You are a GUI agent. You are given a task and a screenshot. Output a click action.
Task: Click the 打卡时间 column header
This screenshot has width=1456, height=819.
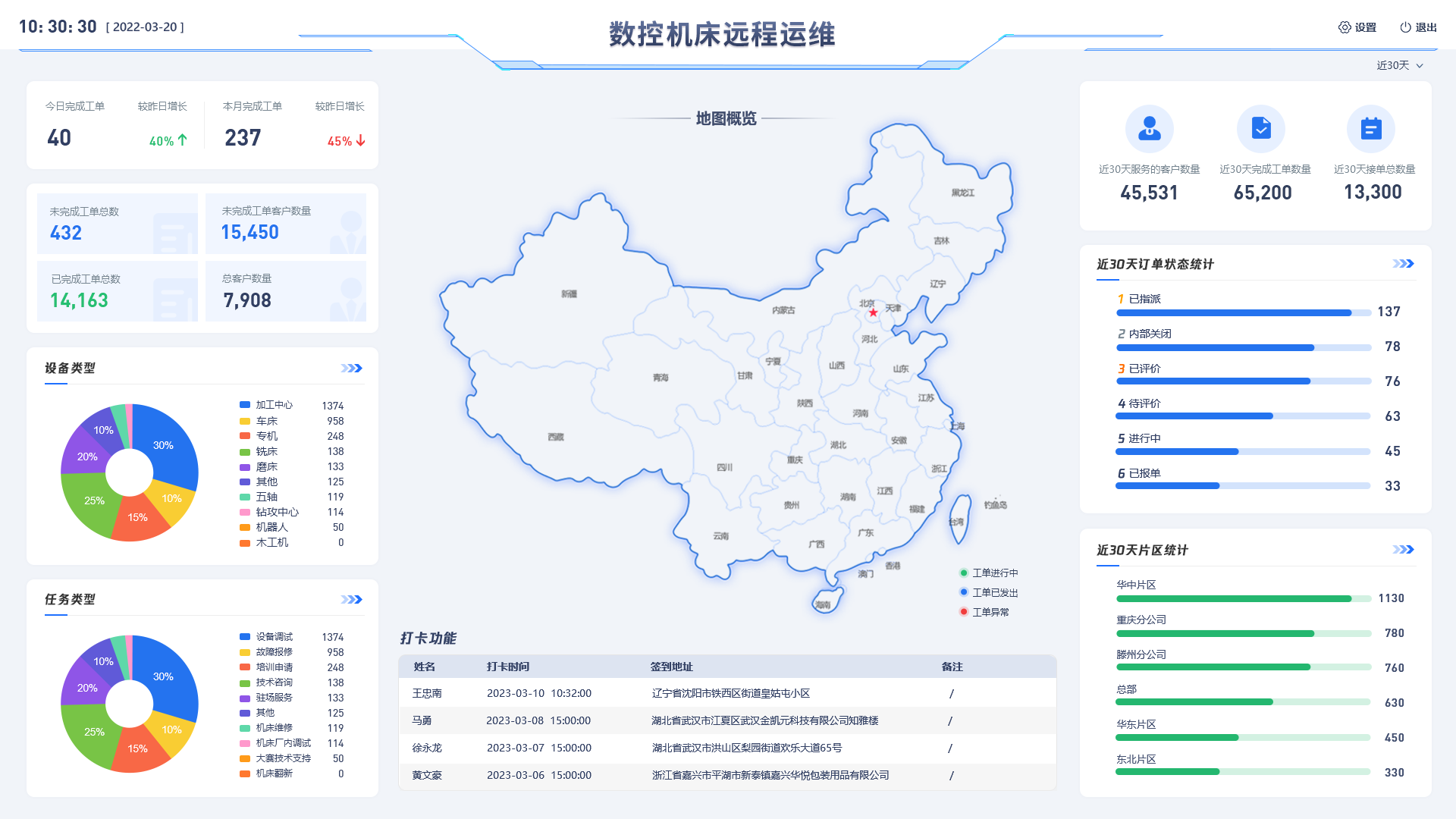(508, 667)
